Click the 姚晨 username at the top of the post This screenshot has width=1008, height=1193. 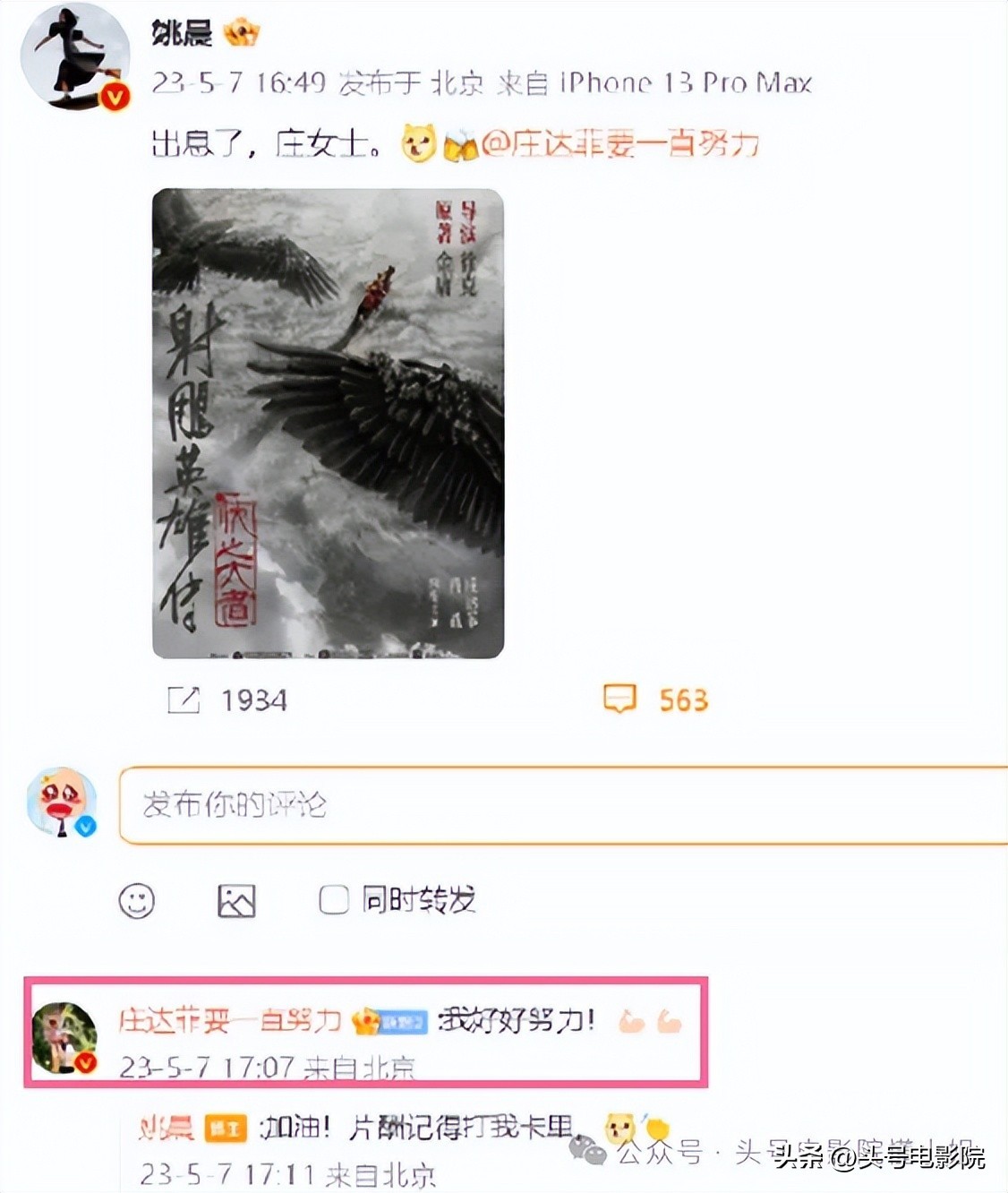click(x=183, y=34)
